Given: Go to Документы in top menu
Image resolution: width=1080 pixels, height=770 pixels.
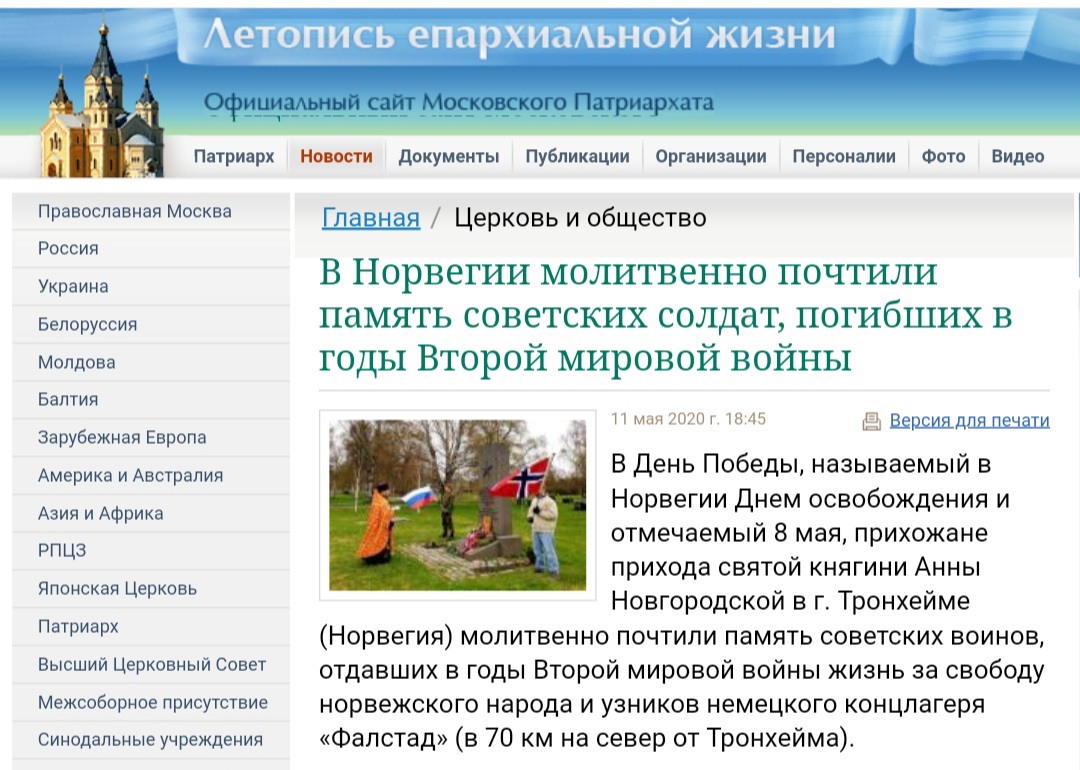Looking at the screenshot, I should tap(448, 156).
